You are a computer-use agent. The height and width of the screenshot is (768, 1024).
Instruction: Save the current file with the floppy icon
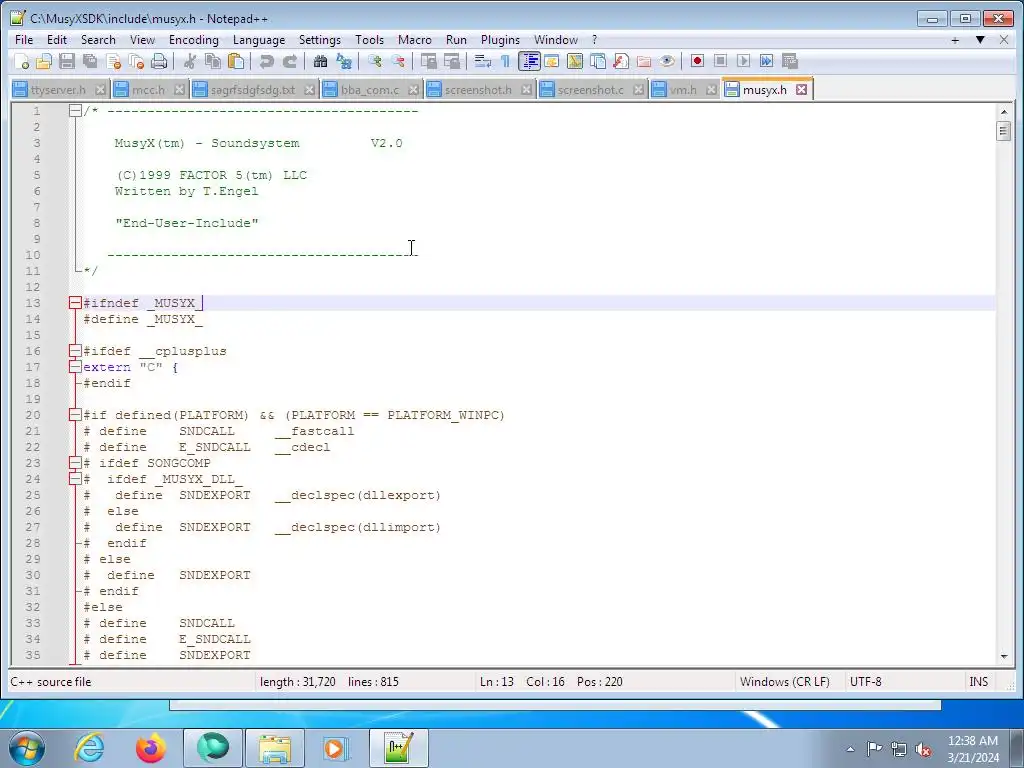click(67, 61)
